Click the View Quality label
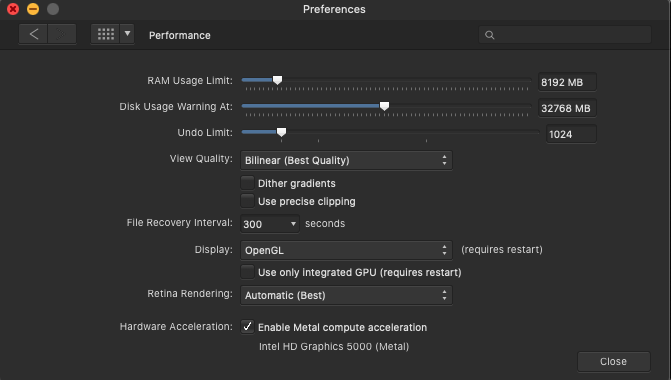This screenshot has width=671, height=380. [201, 159]
